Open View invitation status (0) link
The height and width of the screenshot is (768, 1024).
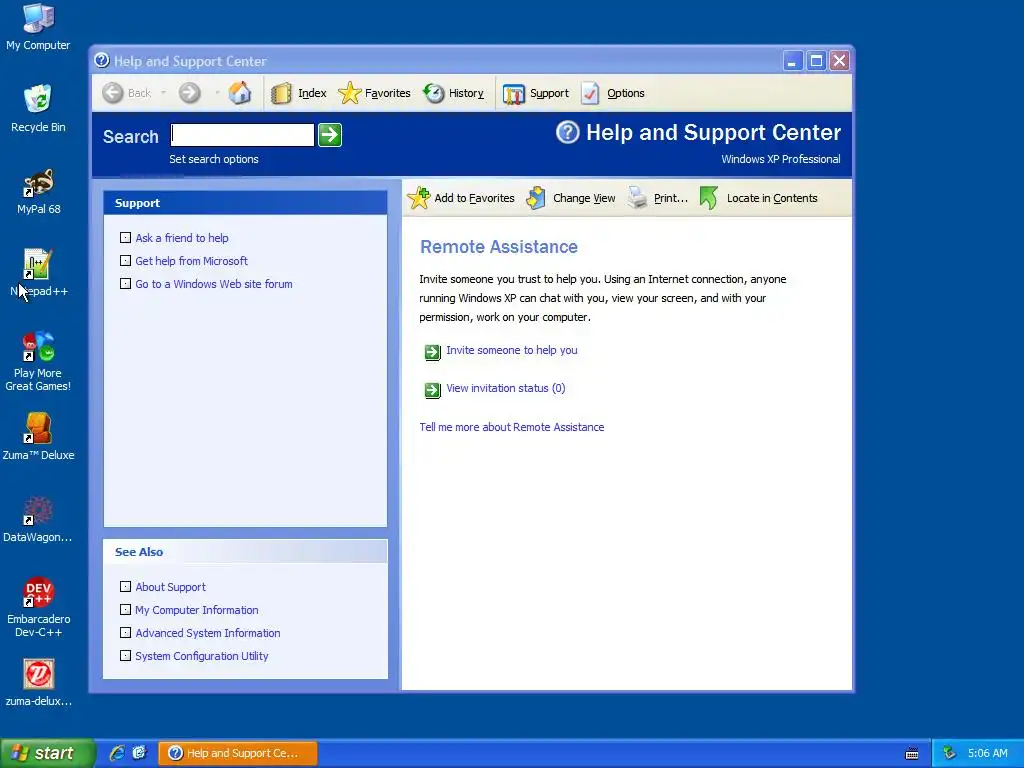click(505, 388)
